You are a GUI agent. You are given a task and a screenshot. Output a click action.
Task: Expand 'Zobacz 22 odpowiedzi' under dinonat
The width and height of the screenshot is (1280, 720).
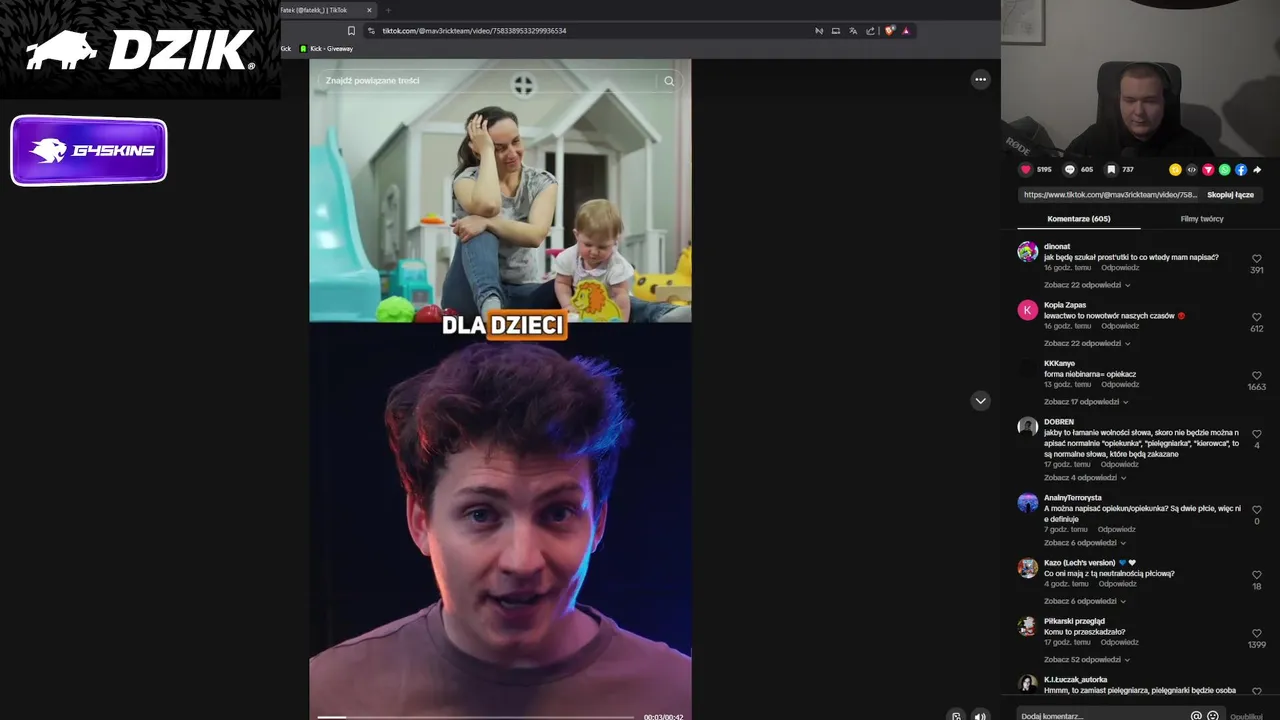[x=1087, y=285]
